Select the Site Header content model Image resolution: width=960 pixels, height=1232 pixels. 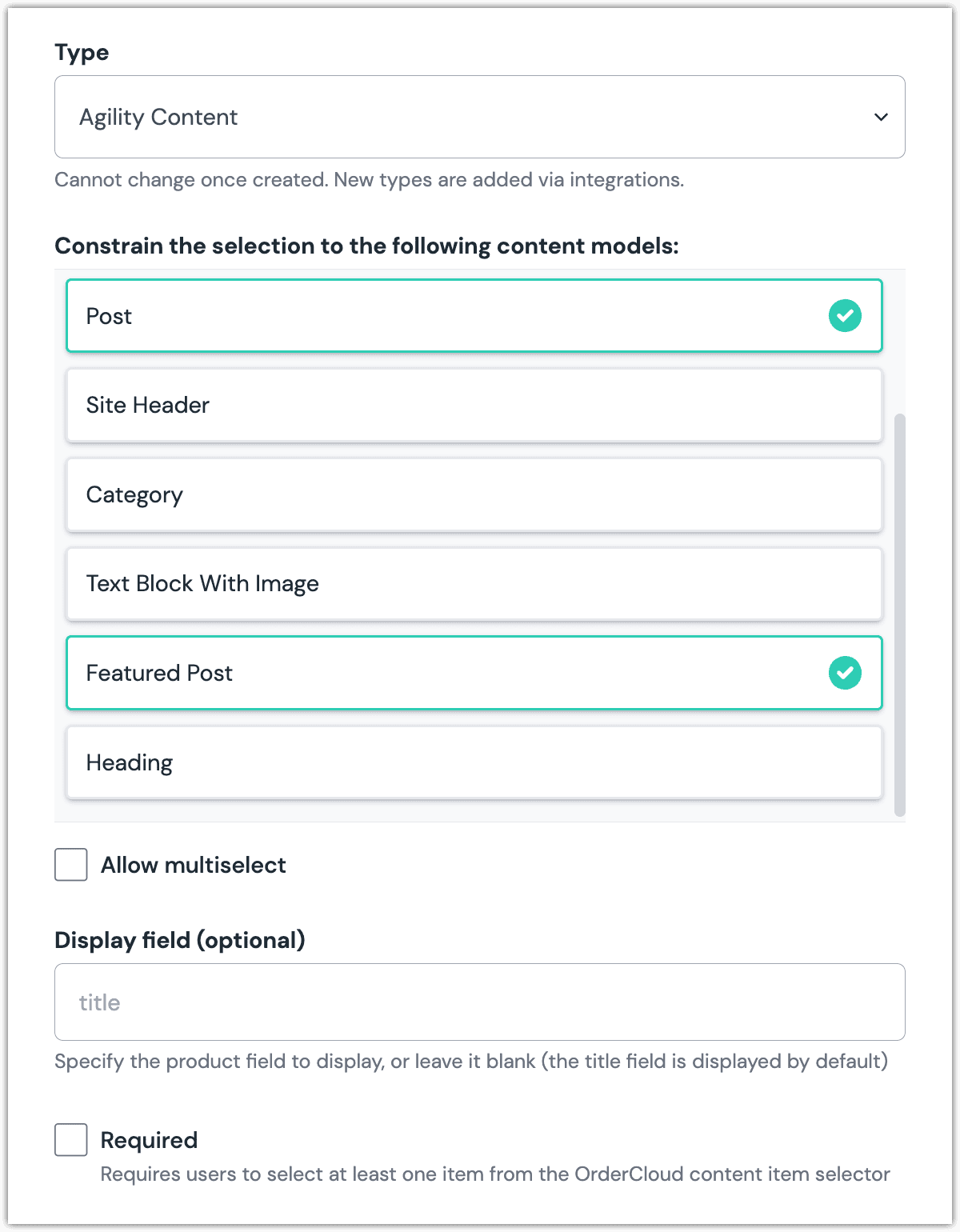(474, 405)
